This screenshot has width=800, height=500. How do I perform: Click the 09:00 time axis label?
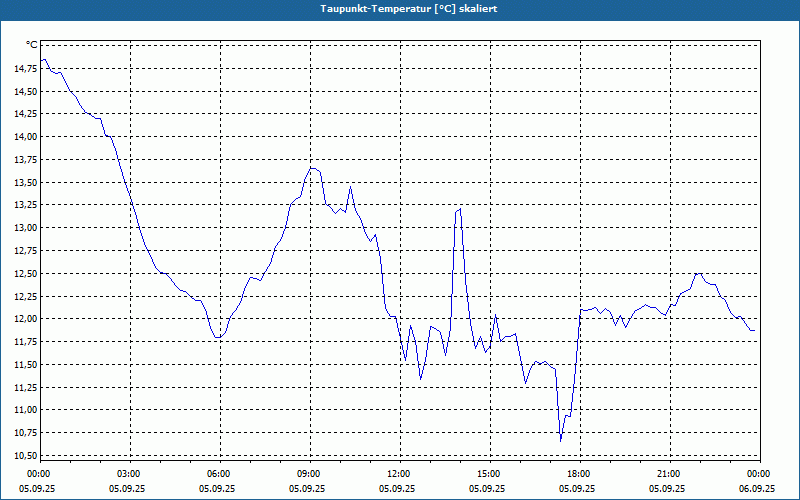(x=311, y=474)
